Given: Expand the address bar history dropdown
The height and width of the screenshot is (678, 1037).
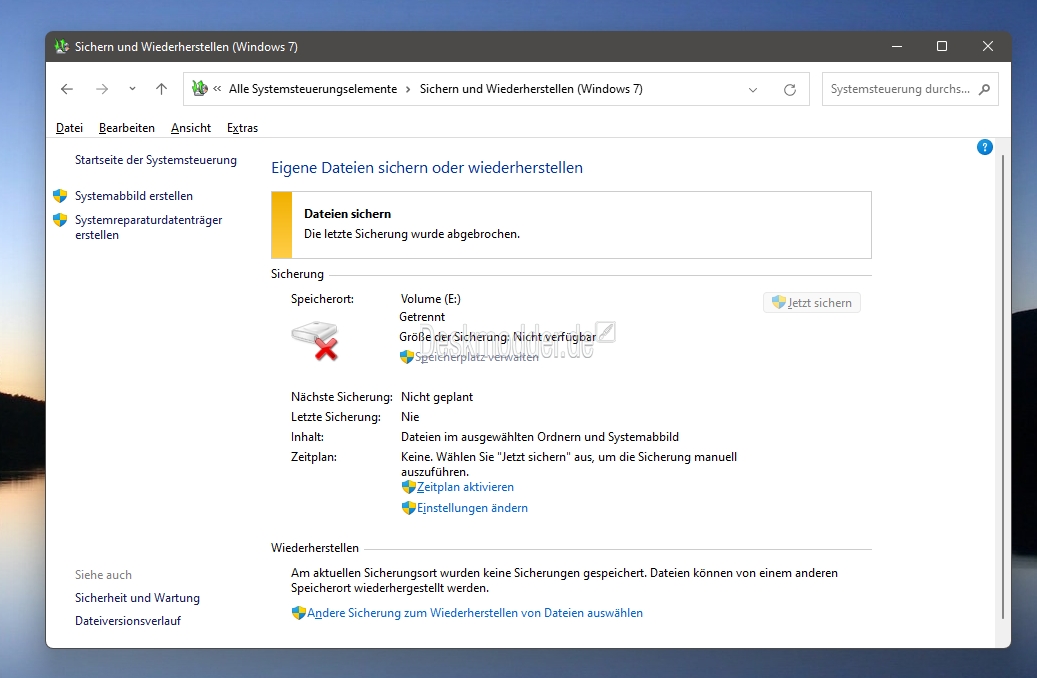Looking at the screenshot, I should click(x=753, y=90).
